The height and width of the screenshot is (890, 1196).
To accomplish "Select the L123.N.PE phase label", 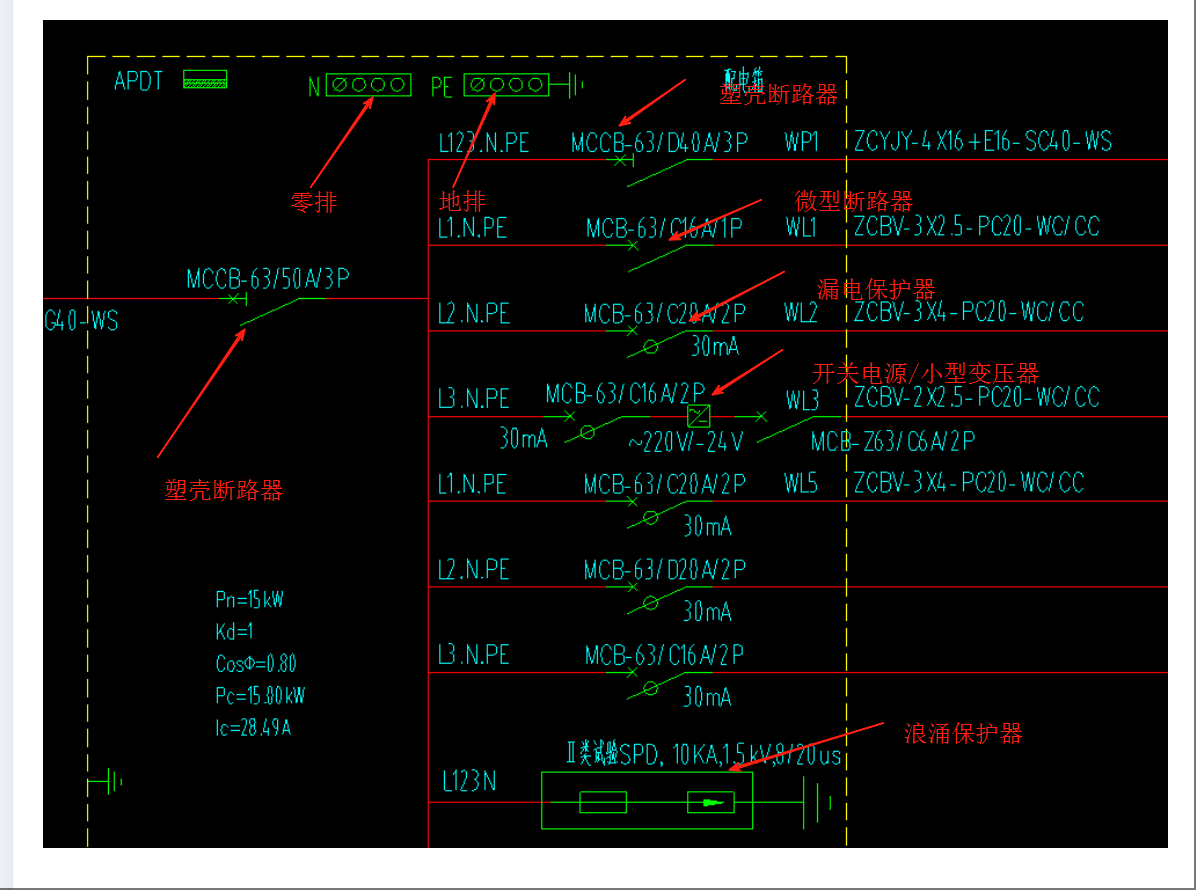I will point(484,143).
